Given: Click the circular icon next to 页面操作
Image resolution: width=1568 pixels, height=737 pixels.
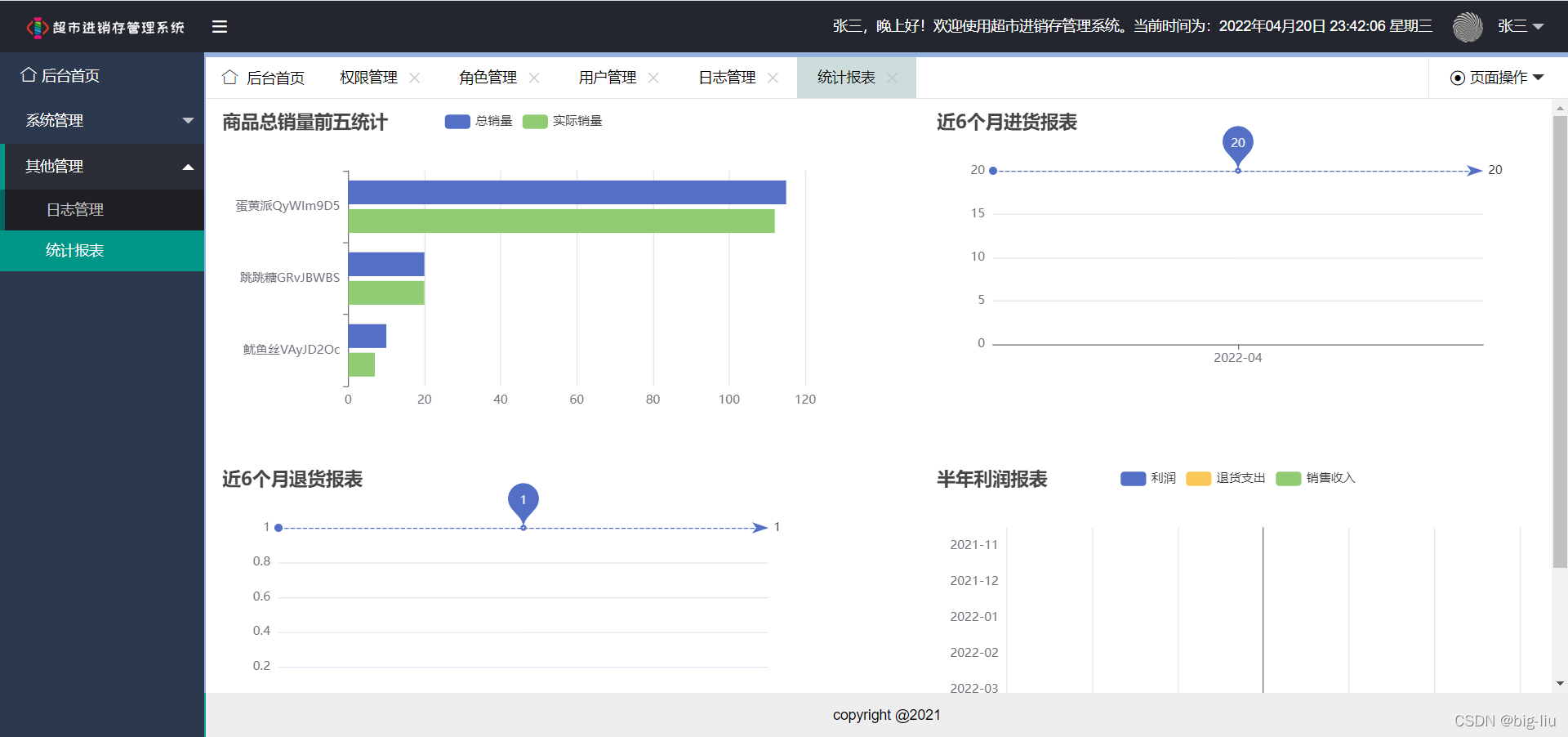Looking at the screenshot, I should 1457,78.
